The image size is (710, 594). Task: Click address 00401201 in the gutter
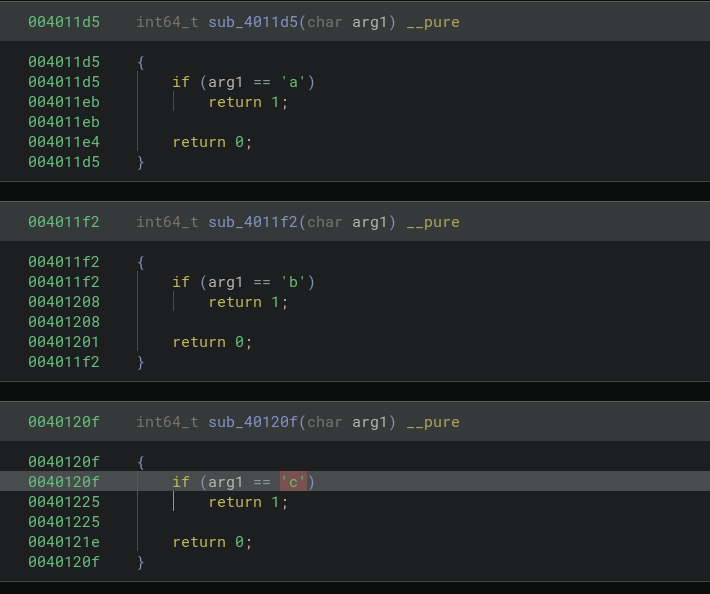(x=64, y=342)
